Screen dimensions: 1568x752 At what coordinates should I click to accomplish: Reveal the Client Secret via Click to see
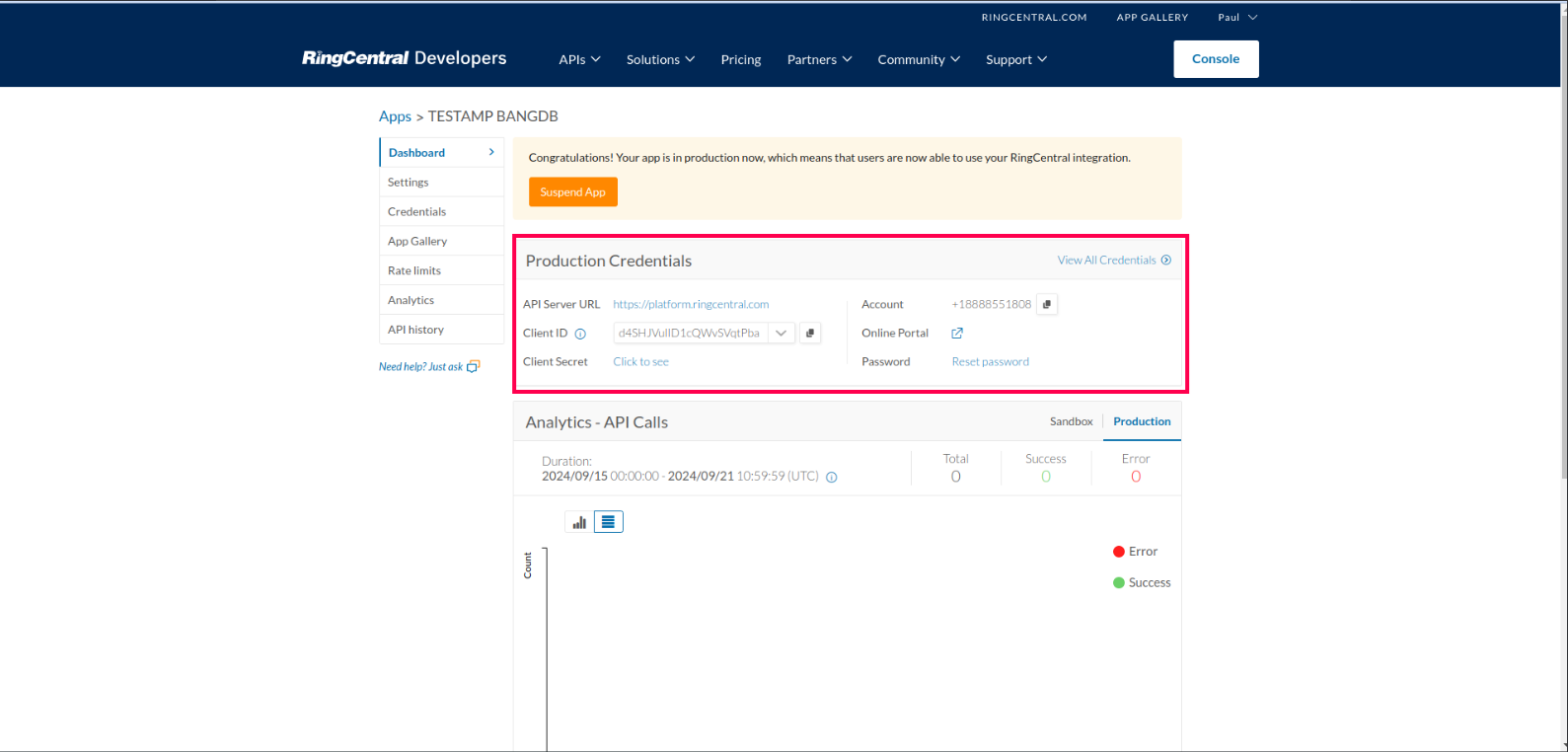(x=640, y=362)
